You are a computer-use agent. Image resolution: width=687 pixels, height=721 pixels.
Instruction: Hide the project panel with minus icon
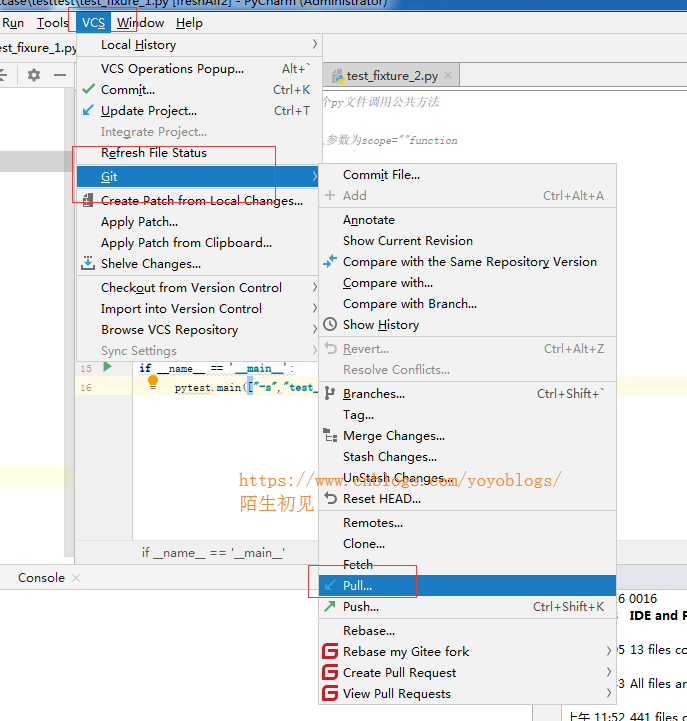point(60,74)
